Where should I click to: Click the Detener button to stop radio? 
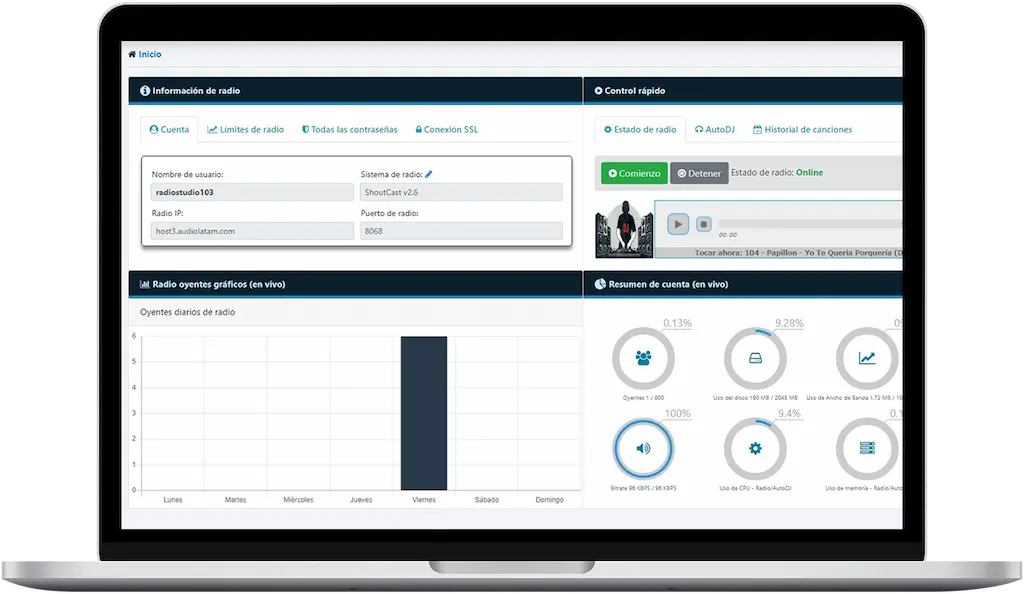(699, 173)
